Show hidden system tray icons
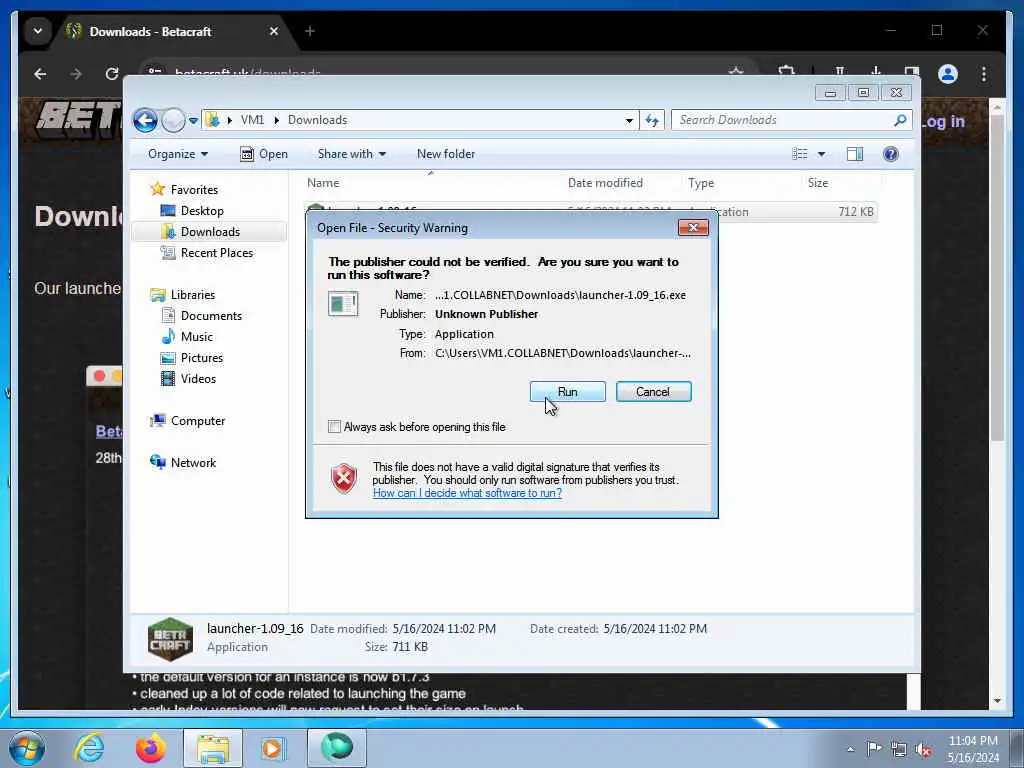Image resolution: width=1024 pixels, height=768 pixels. (x=850, y=750)
